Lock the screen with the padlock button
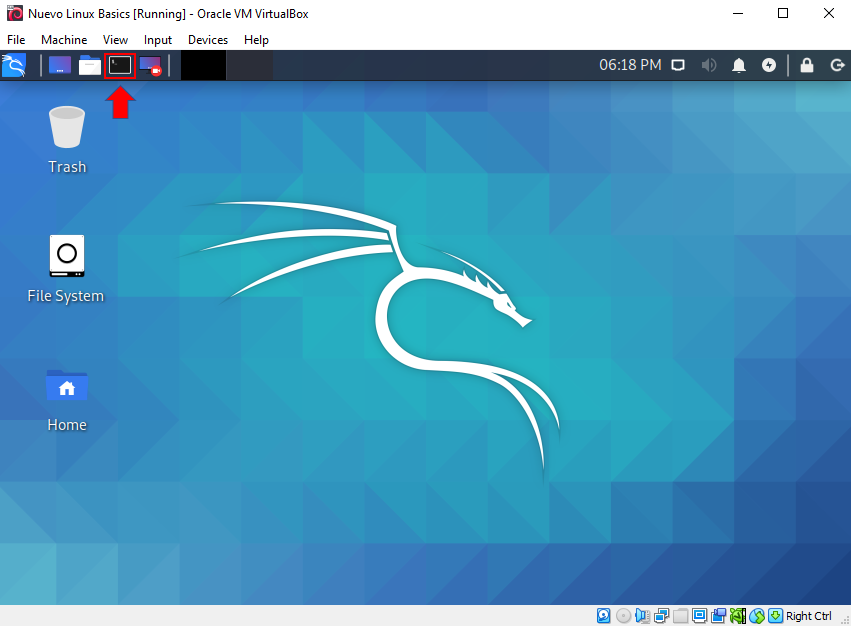This screenshot has height=626, width=851. (x=806, y=65)
